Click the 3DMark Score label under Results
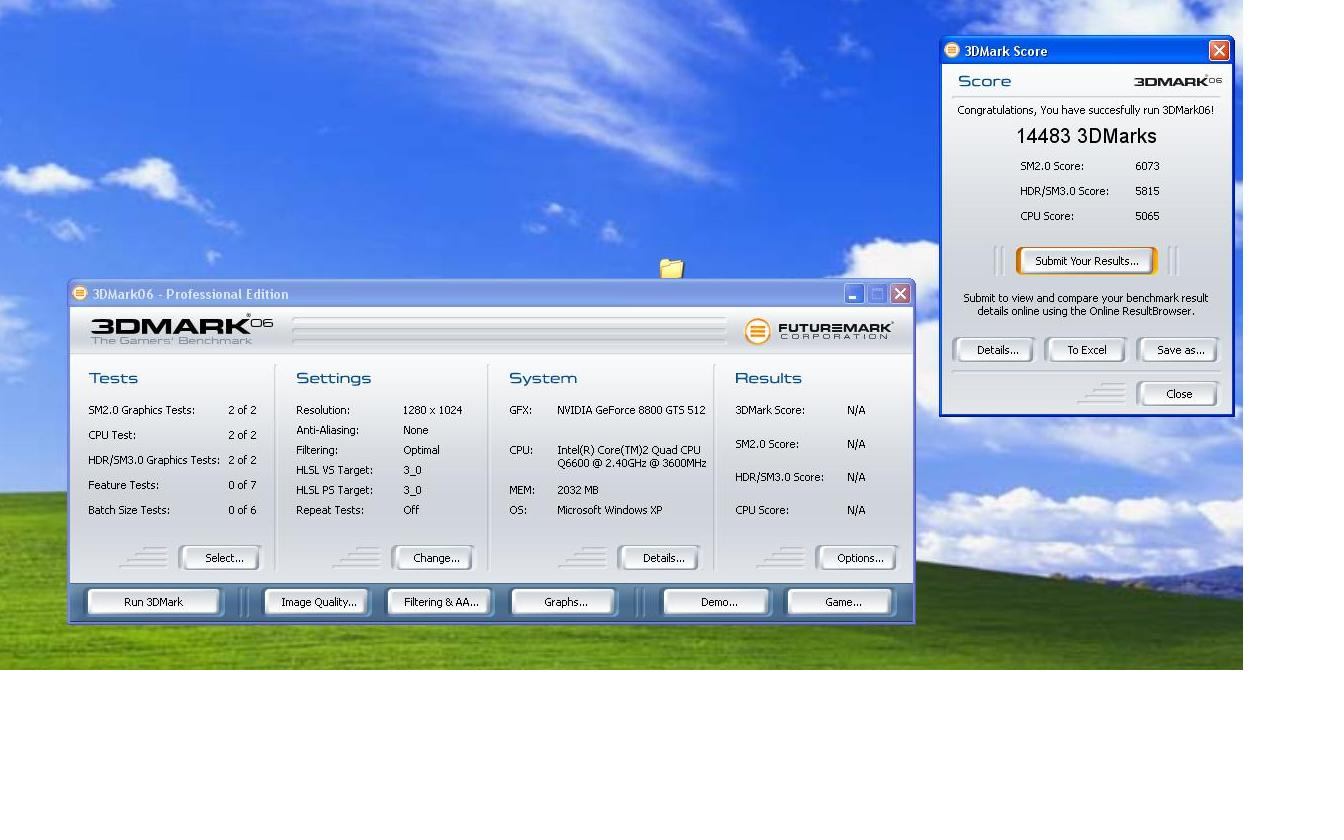Viewport: 1344px width, 840px height. pyautogui.click(x=770, y=410)
